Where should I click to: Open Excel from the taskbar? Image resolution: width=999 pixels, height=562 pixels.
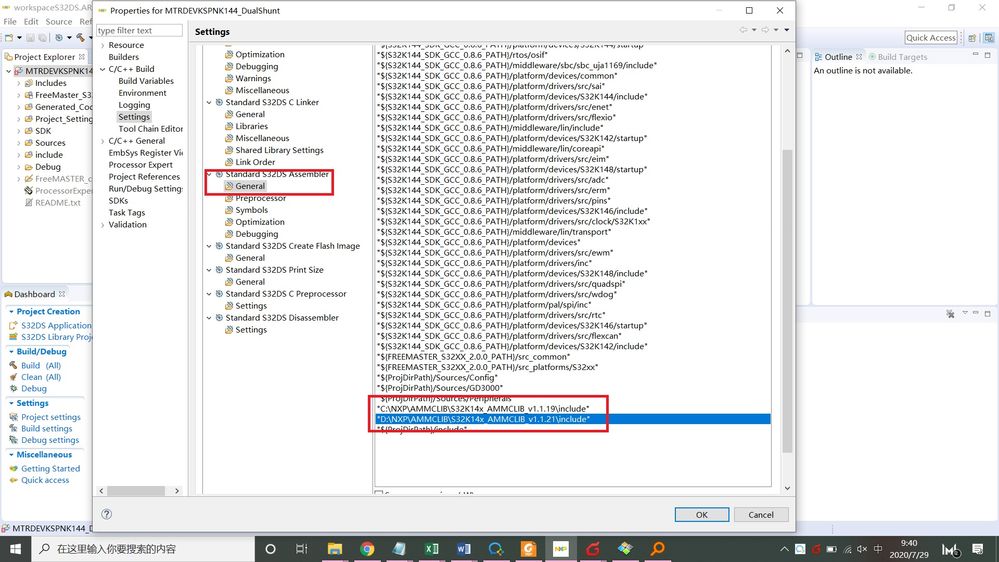431,549
